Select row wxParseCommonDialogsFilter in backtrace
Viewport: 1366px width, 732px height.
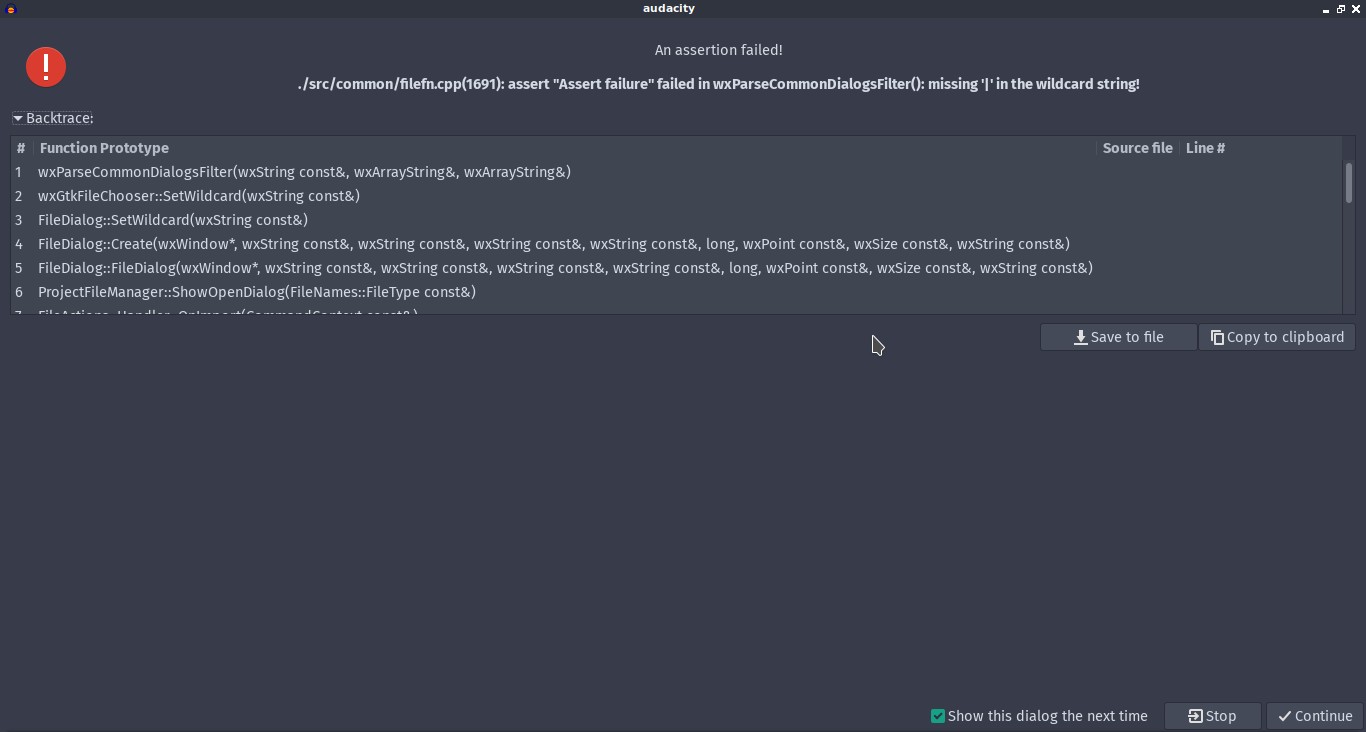[676, 172]
